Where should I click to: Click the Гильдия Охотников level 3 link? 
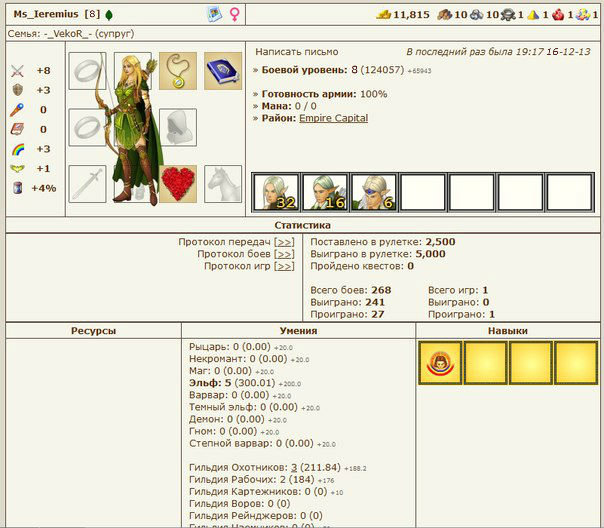click(294, 467)
